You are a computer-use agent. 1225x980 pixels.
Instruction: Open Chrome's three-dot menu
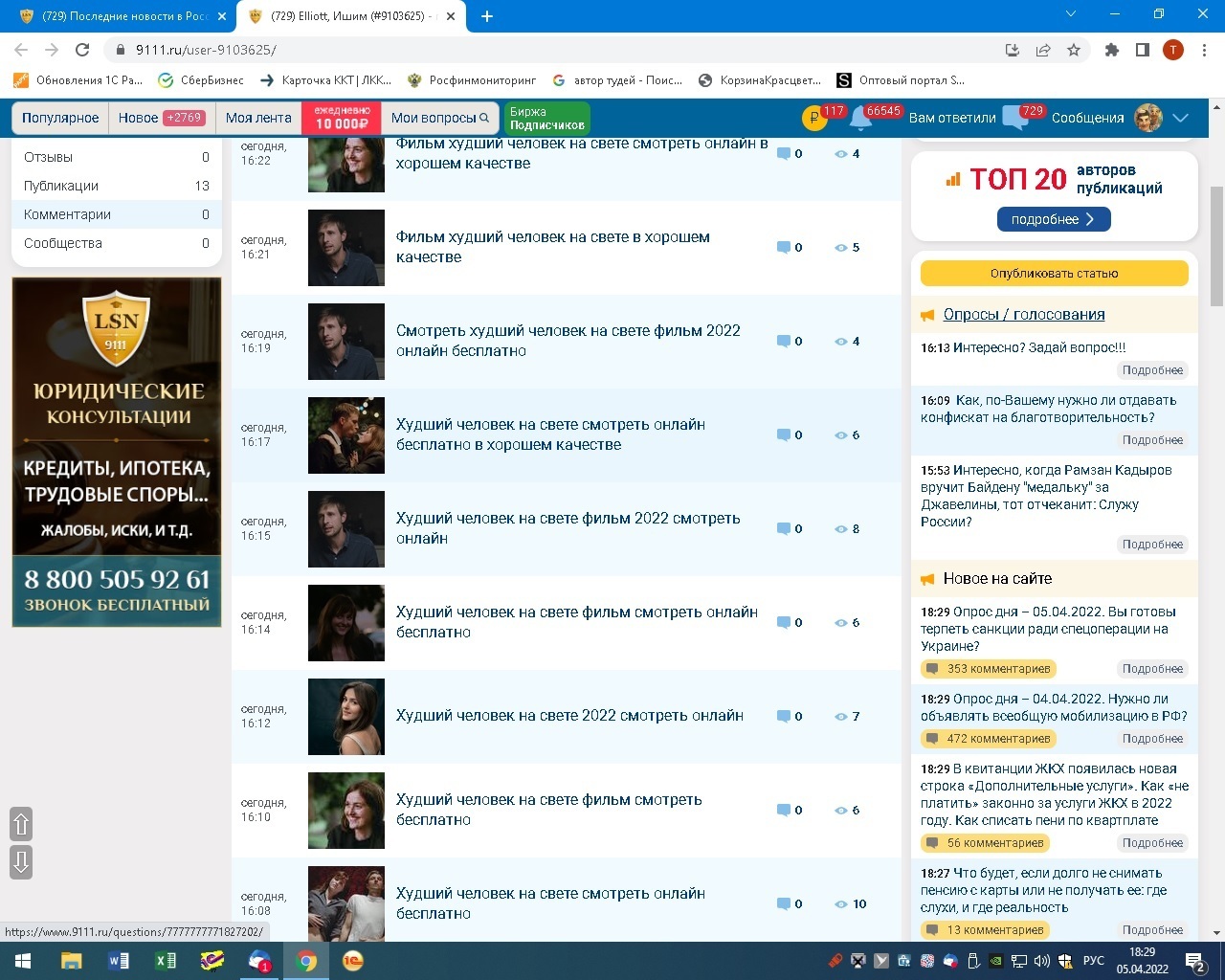point(1204,50)
